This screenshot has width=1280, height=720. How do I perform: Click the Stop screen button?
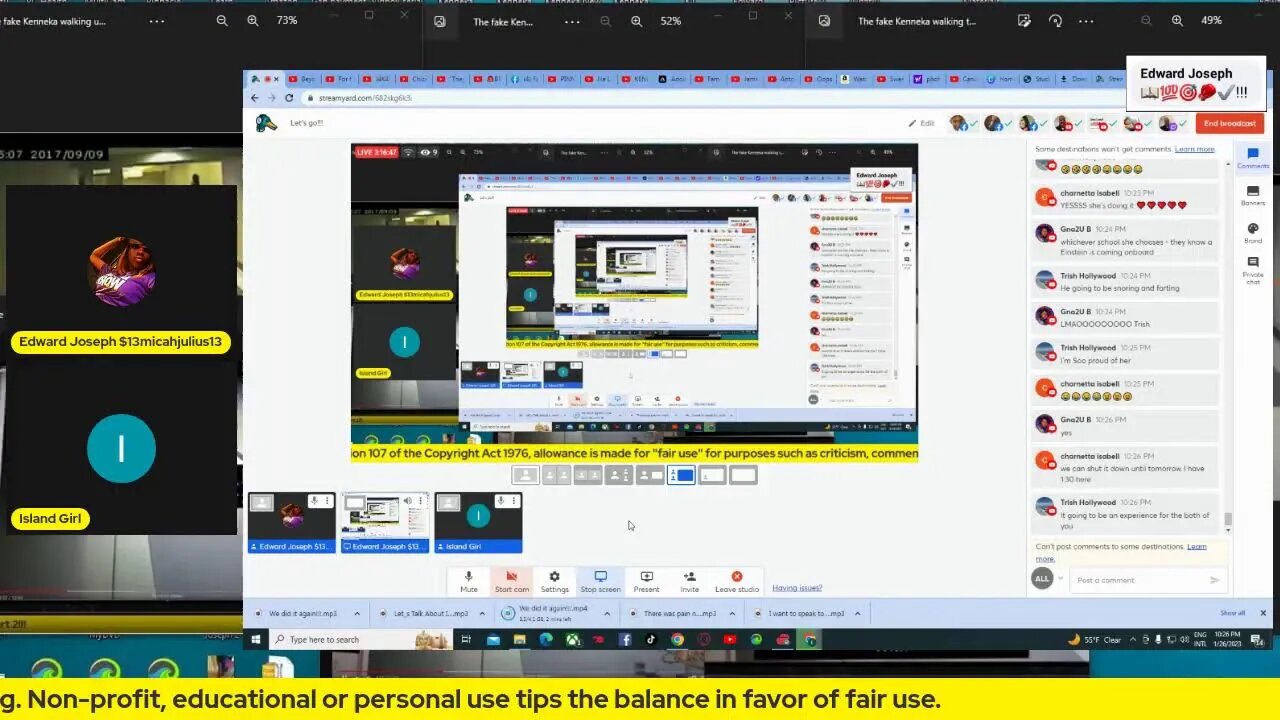[x=600, y=581]
